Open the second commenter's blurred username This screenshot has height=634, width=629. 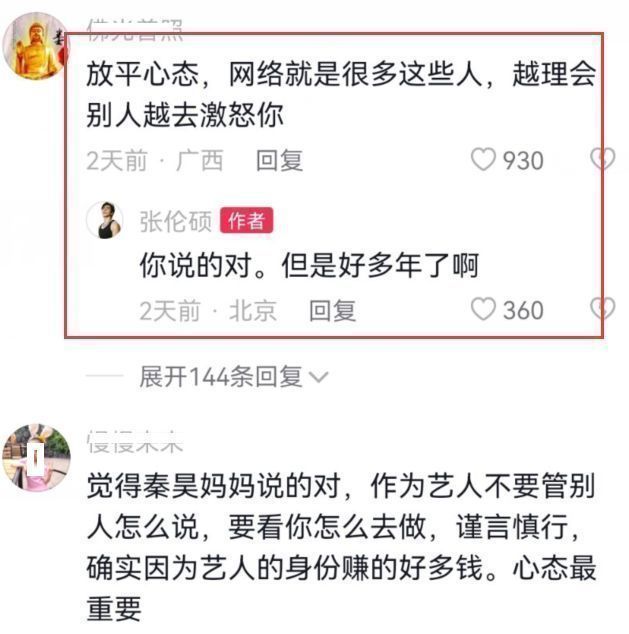click(135, 442)
